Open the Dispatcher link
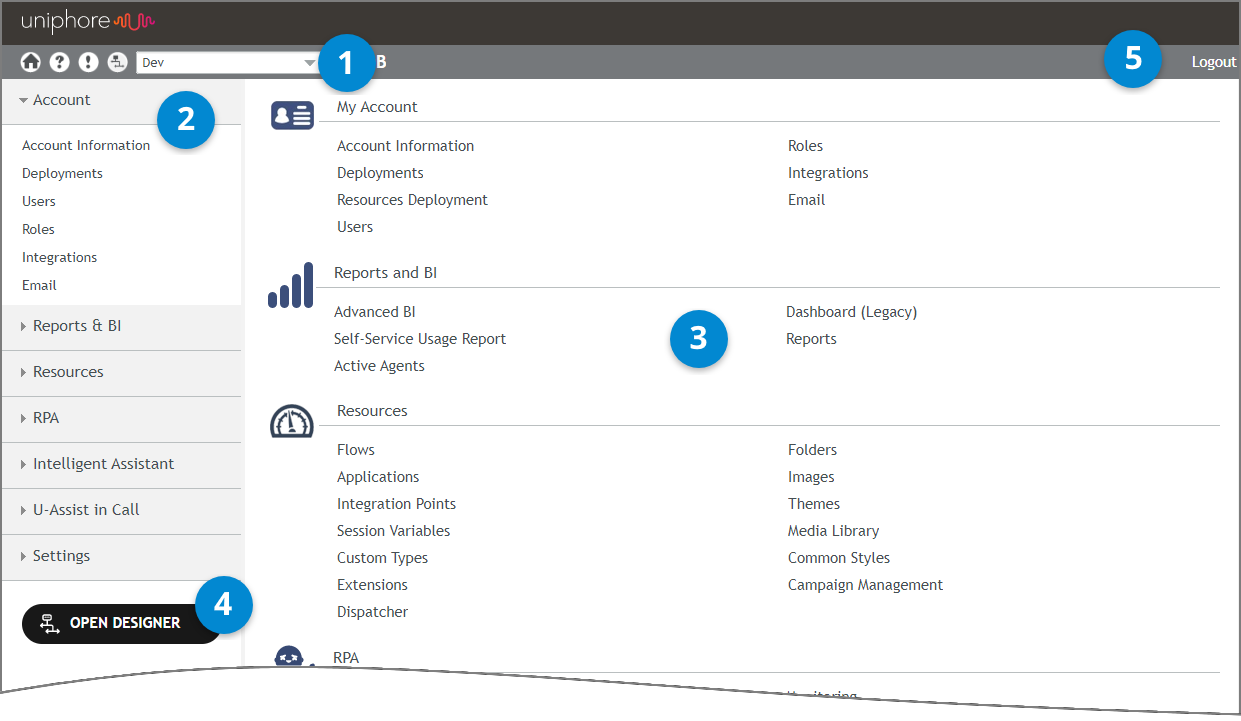This screenshot has height=721, width=1241. [x=372, y=612]
